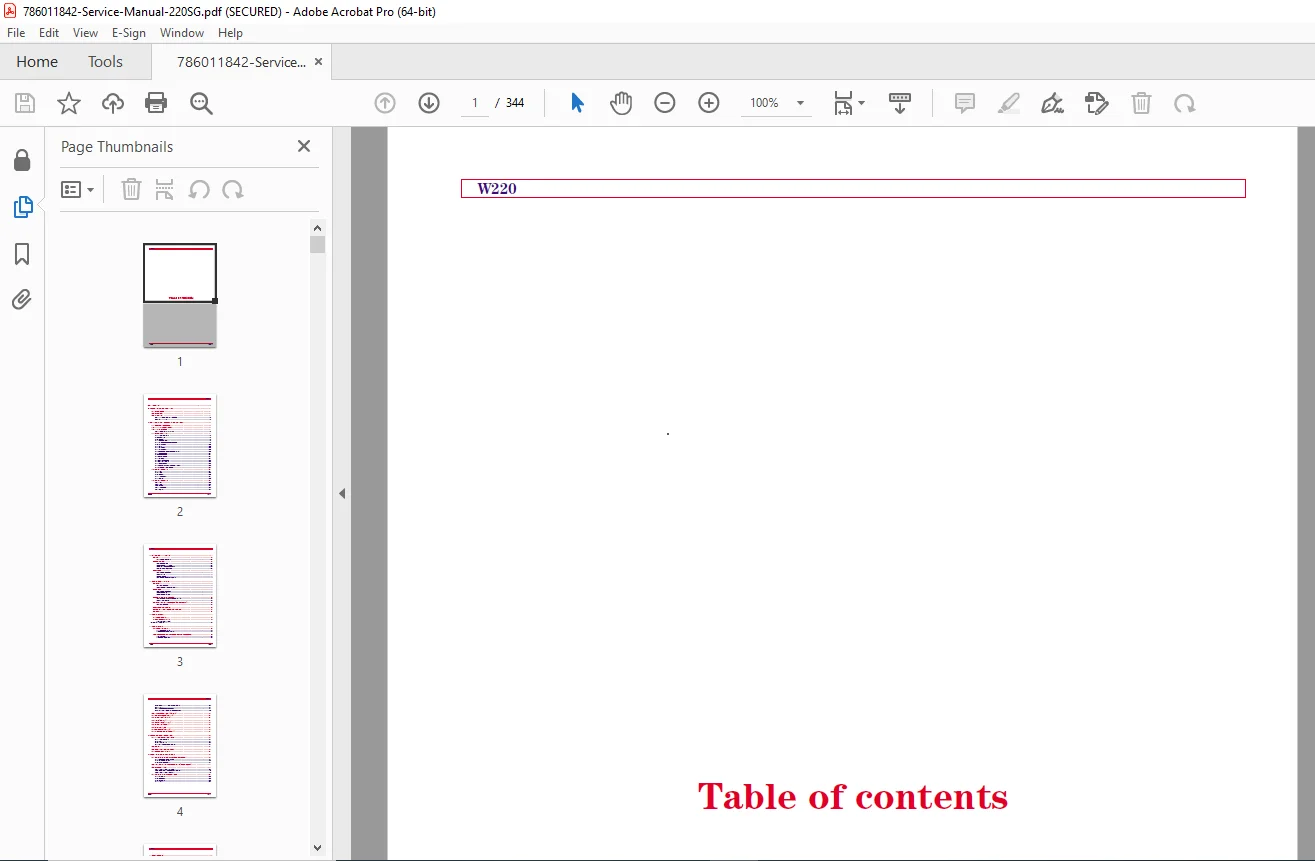Open the Window menu

point(182,33)
